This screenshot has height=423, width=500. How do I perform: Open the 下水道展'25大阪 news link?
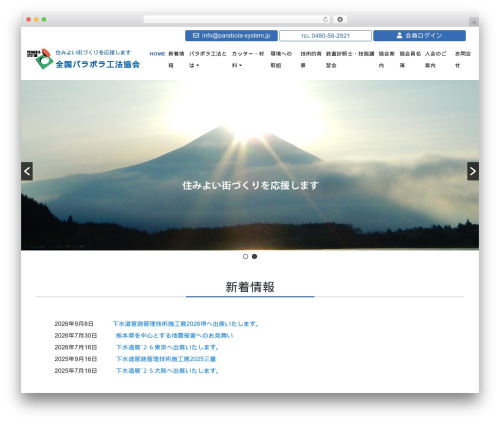coord(168,371)
